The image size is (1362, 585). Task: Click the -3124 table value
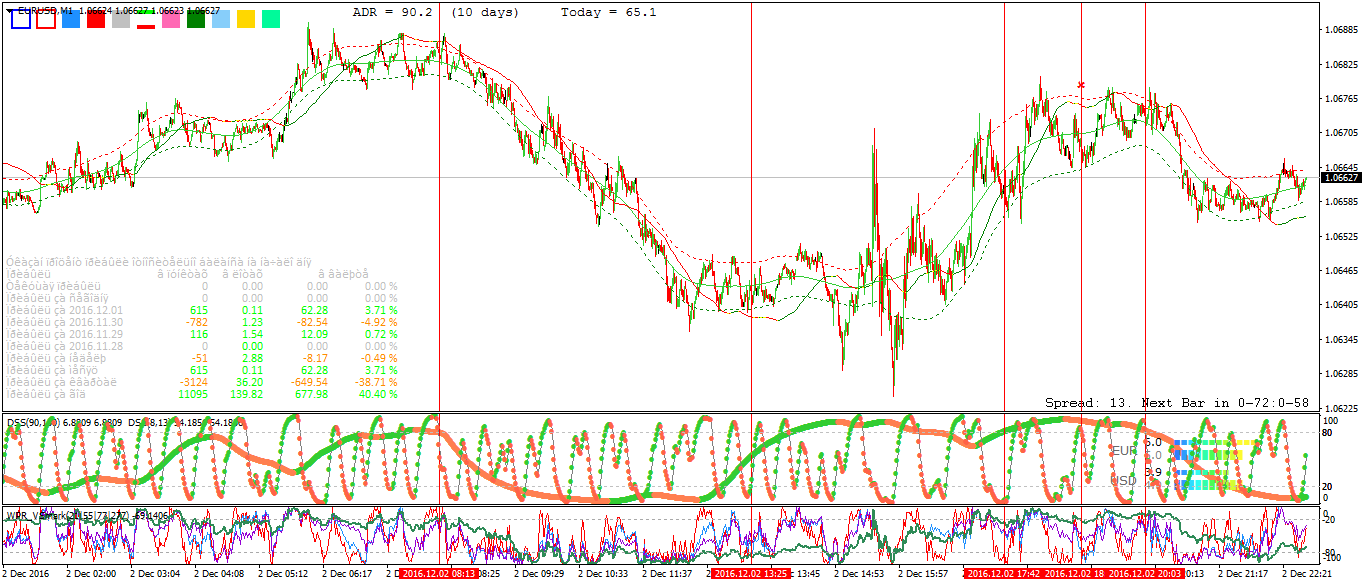[x=192, y=381]
